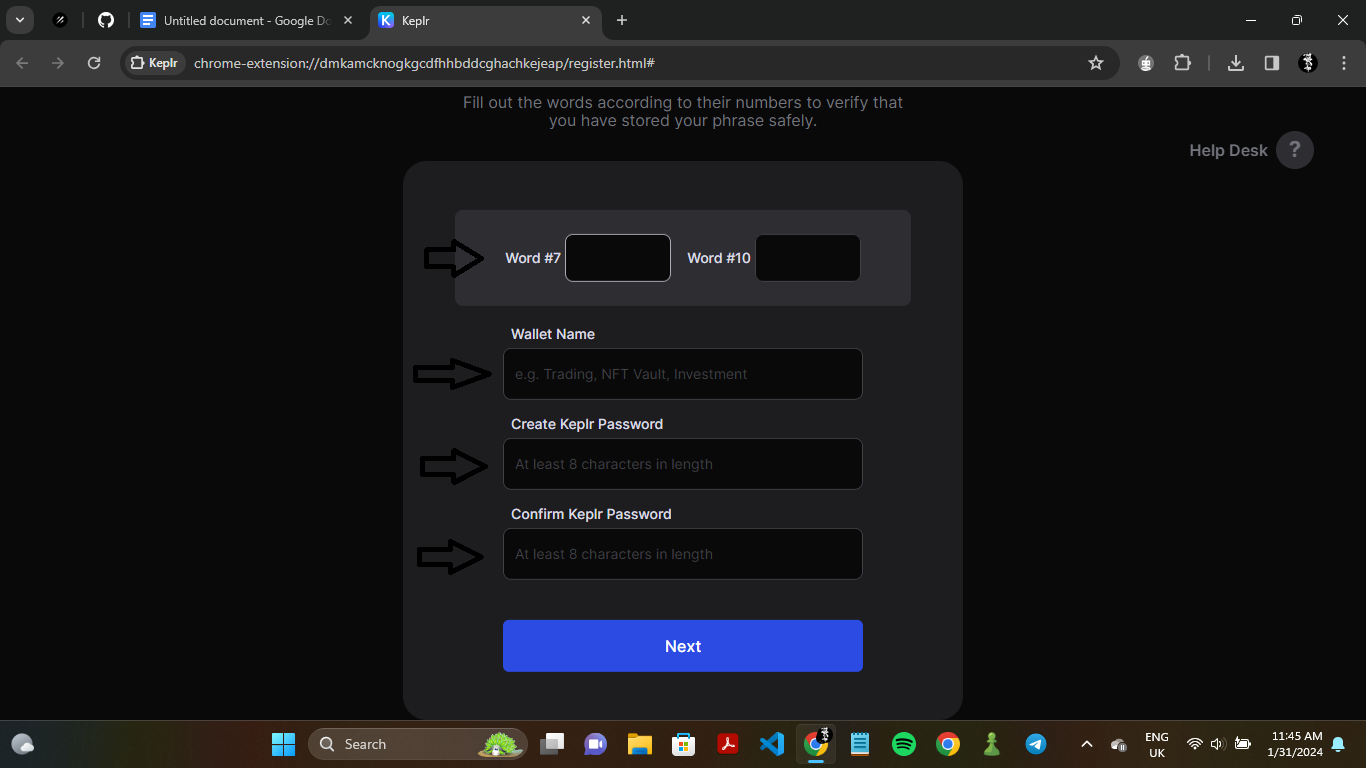Open the second Chrome taskbar icon
Viewport: 1366px width, 768px height.
click(948, 744)
